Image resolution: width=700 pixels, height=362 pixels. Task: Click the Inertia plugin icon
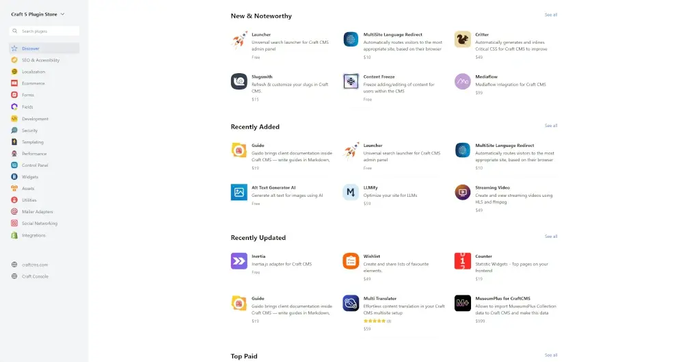click(x=239, y=261)
